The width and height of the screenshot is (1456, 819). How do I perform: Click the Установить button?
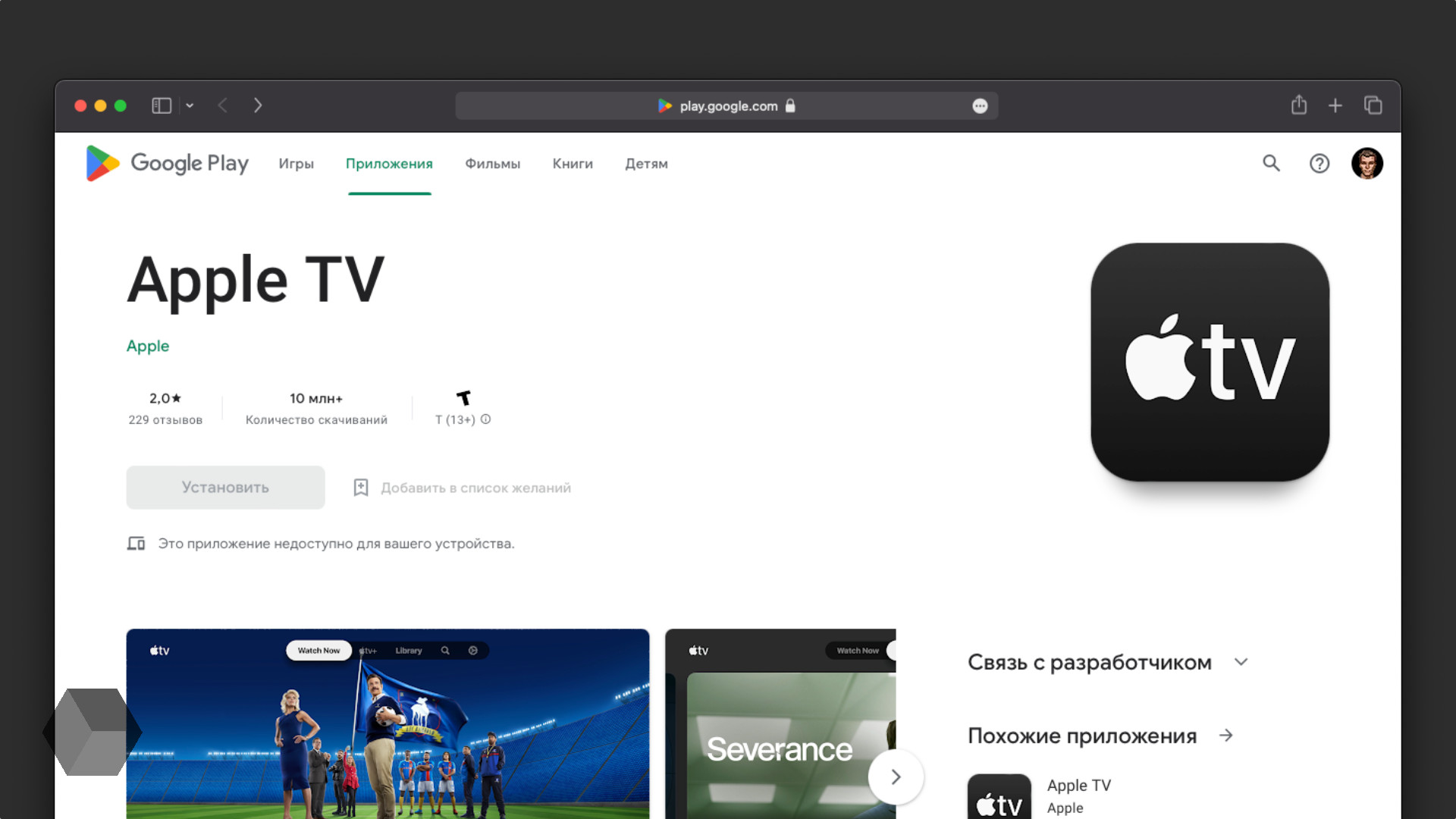[x=225, y=488]
